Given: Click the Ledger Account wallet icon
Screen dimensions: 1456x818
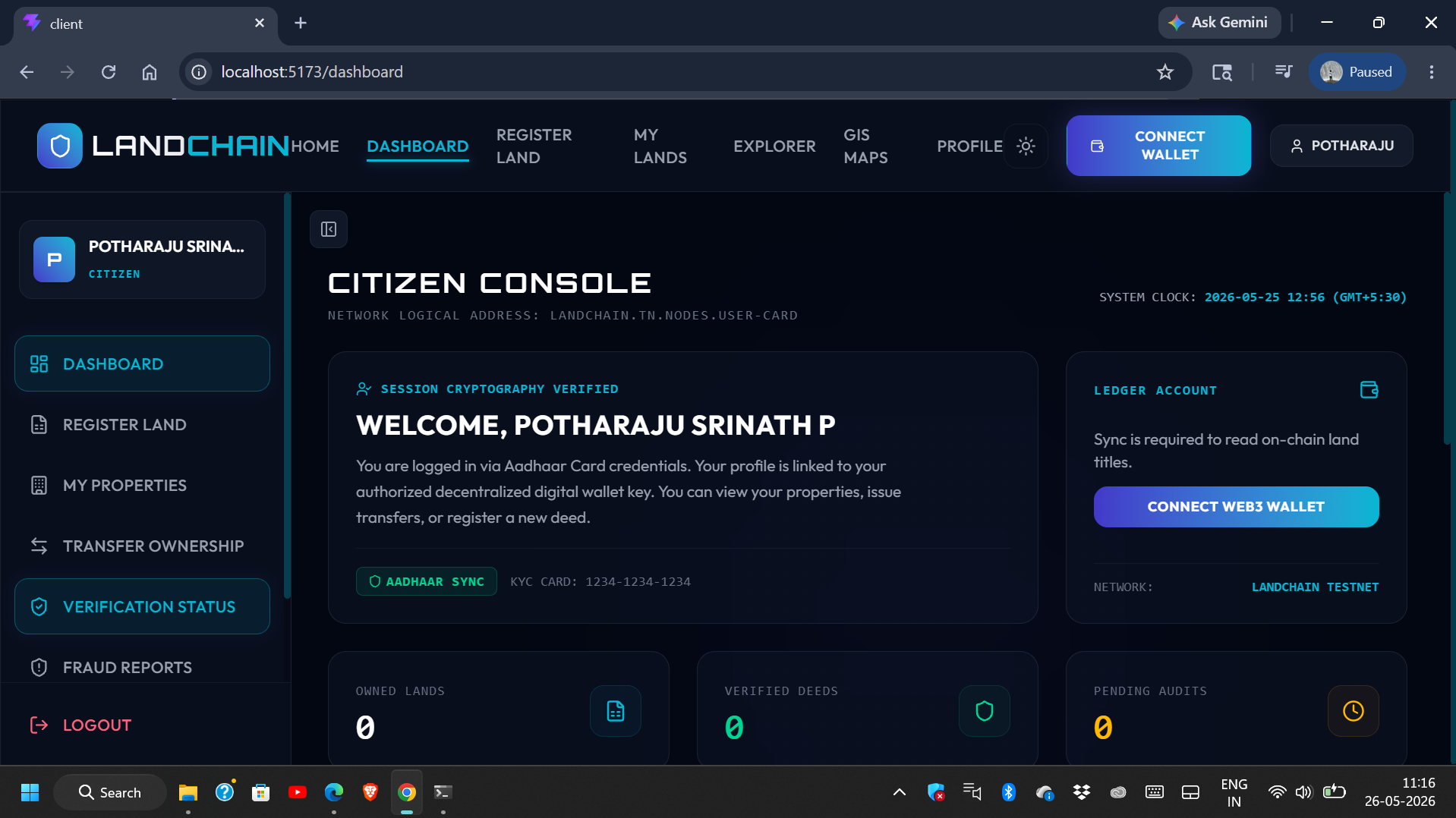Looking at the screenshot, I should (1369, 390).
